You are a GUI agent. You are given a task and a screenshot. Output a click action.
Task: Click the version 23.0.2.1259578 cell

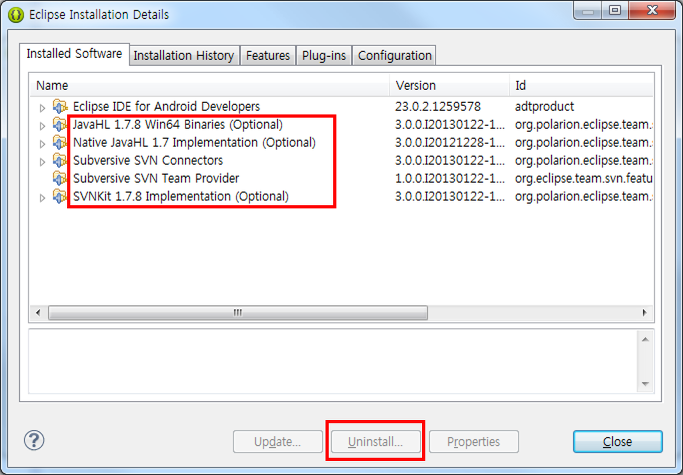point(438,107)
